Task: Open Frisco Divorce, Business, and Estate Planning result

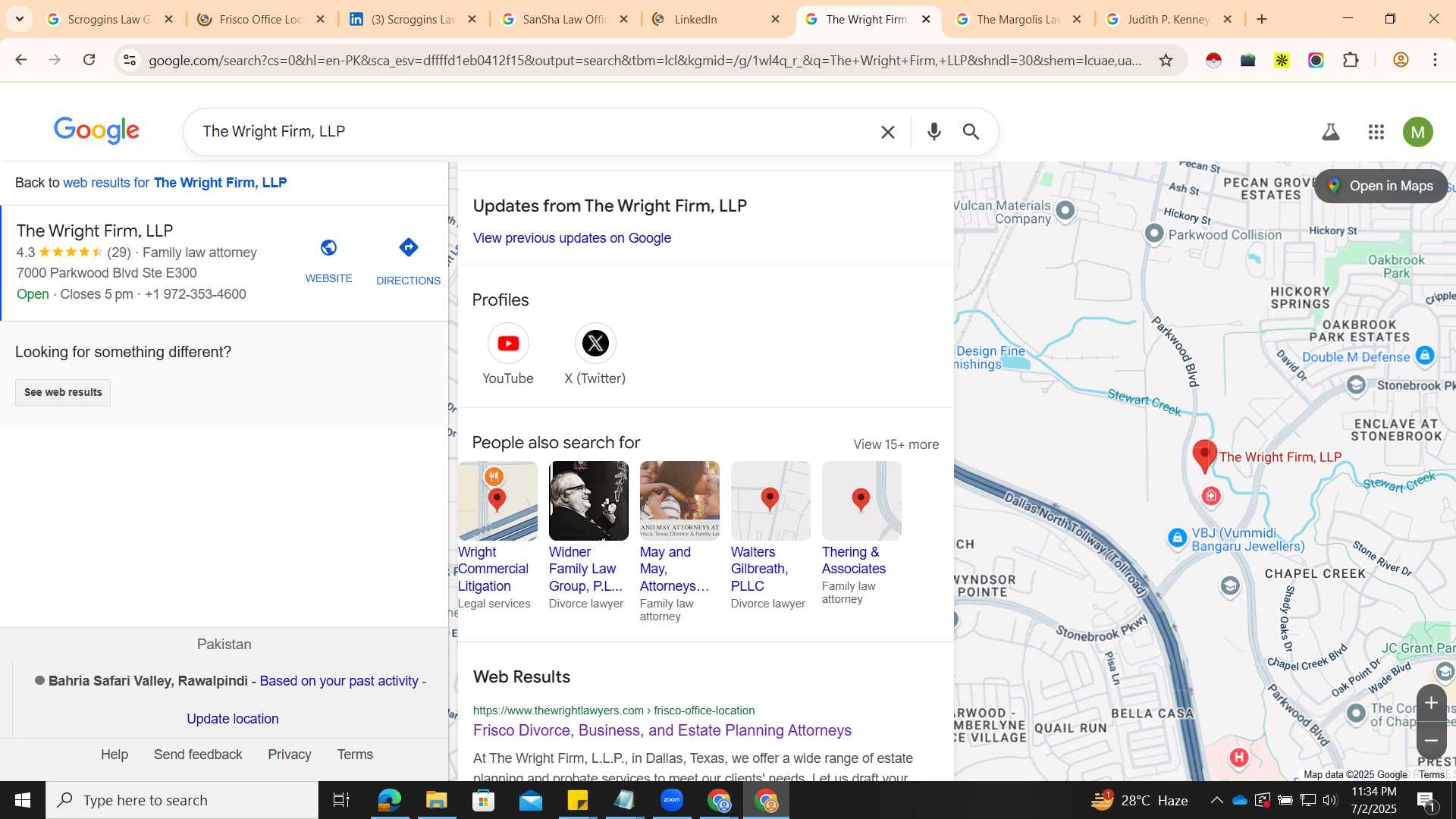Action: (662, 730)
